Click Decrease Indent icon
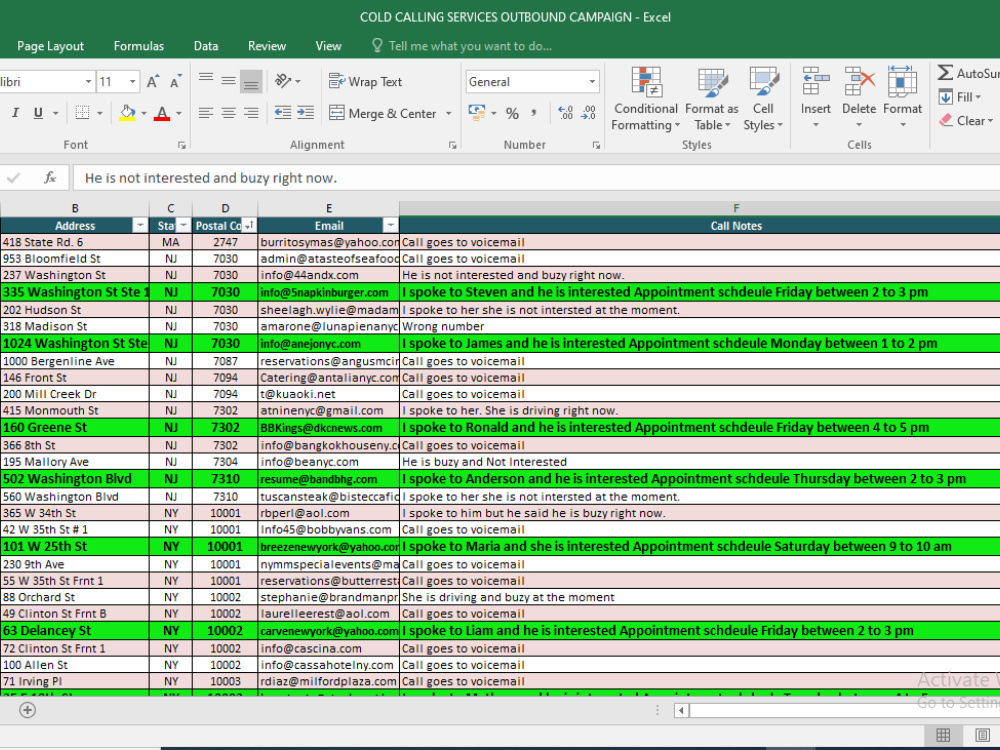 [x=283, y=113]
